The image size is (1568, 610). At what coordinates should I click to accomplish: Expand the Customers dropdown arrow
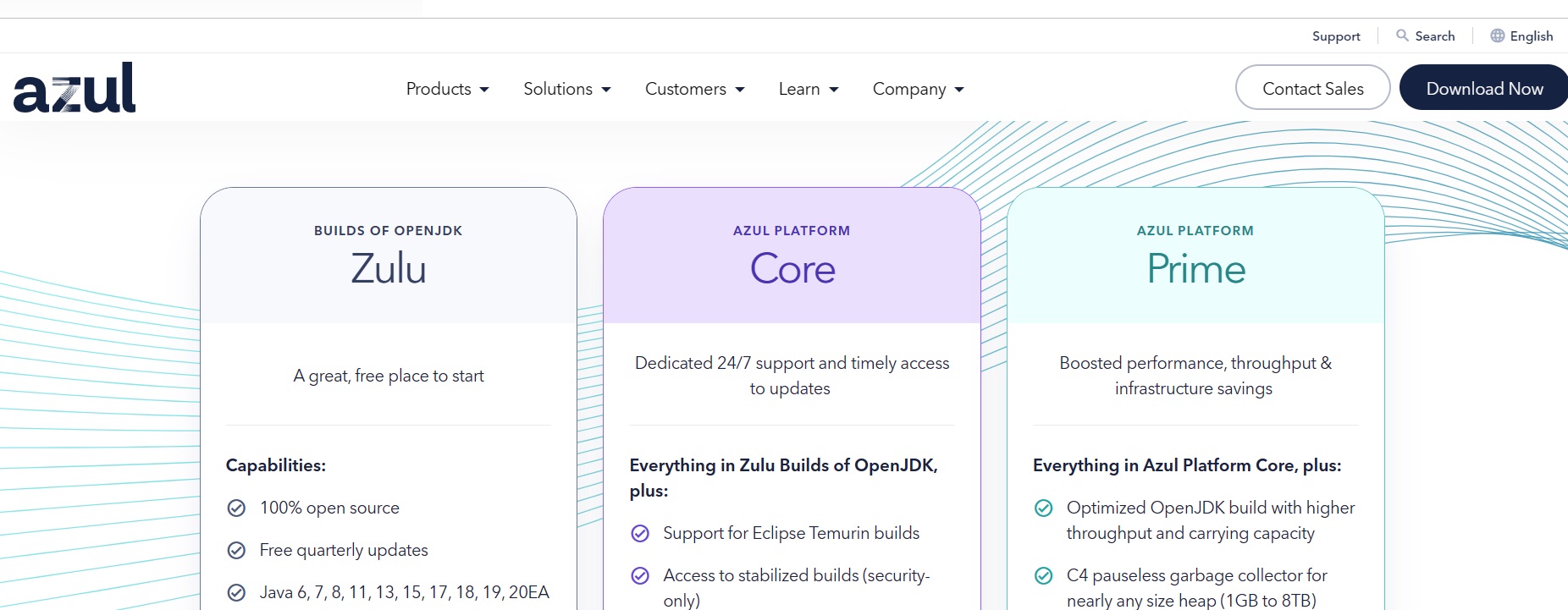coord(740,90)
